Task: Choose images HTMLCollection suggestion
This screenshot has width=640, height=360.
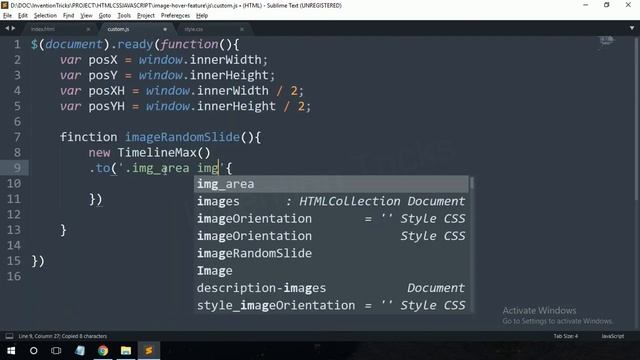Action: tap(331, 201)
